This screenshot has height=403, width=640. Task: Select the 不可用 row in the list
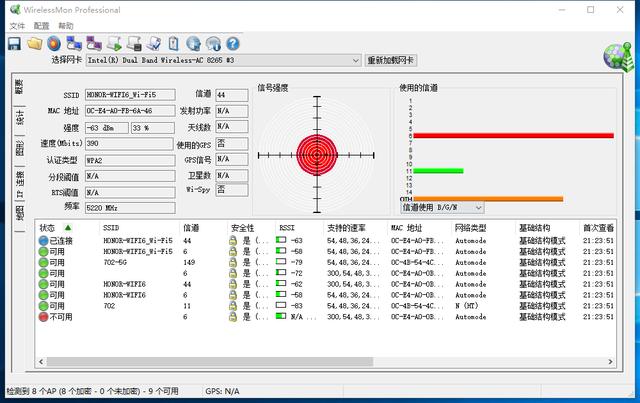pos(326,317)
